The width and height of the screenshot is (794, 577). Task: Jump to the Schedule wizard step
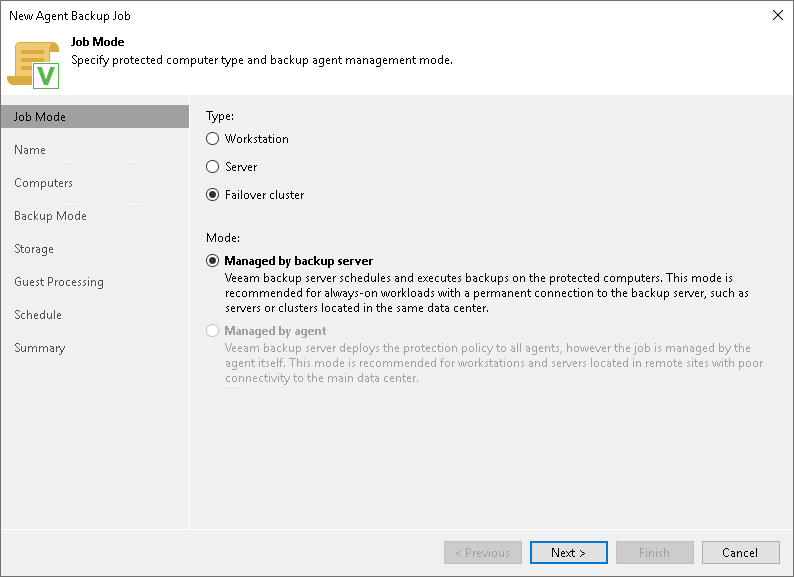(38, 315)
